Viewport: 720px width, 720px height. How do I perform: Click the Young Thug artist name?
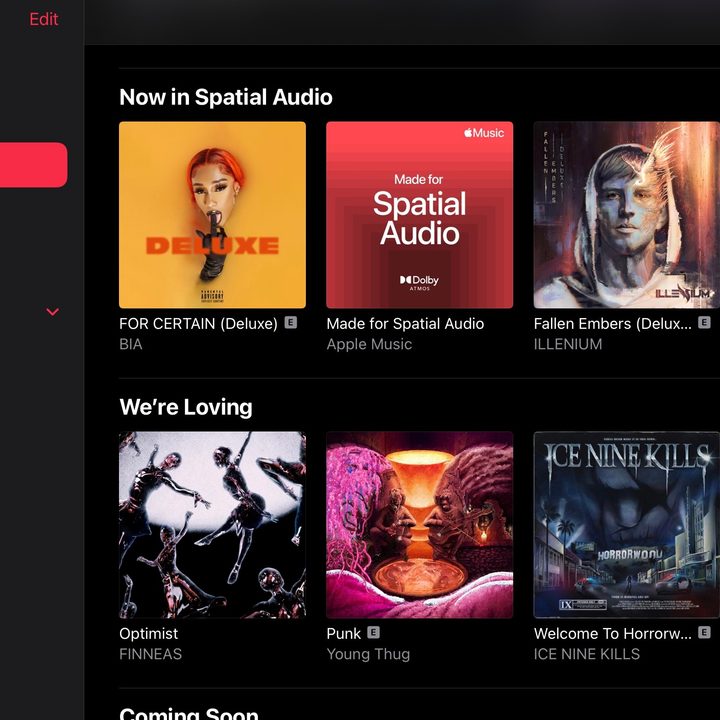[368, 654]
